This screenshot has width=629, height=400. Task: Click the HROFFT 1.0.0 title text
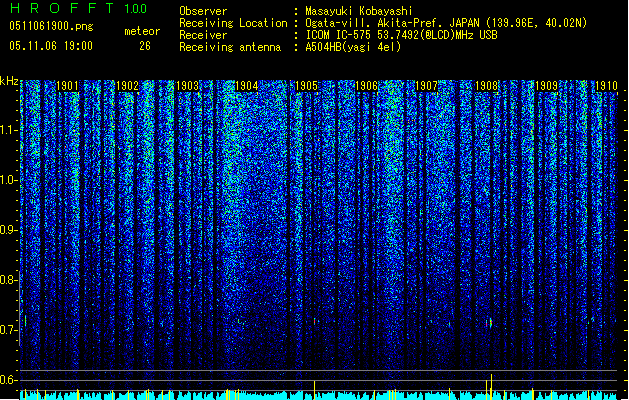click(79, 8)
